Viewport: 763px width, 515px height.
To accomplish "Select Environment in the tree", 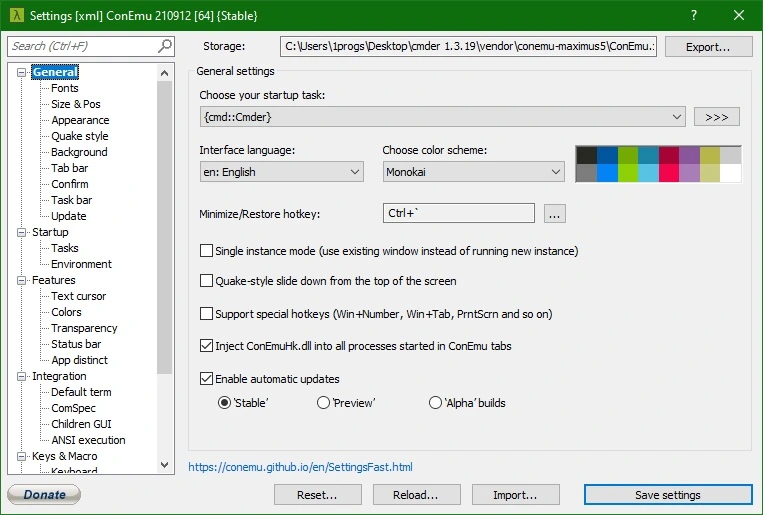I will tap(81, 264).
